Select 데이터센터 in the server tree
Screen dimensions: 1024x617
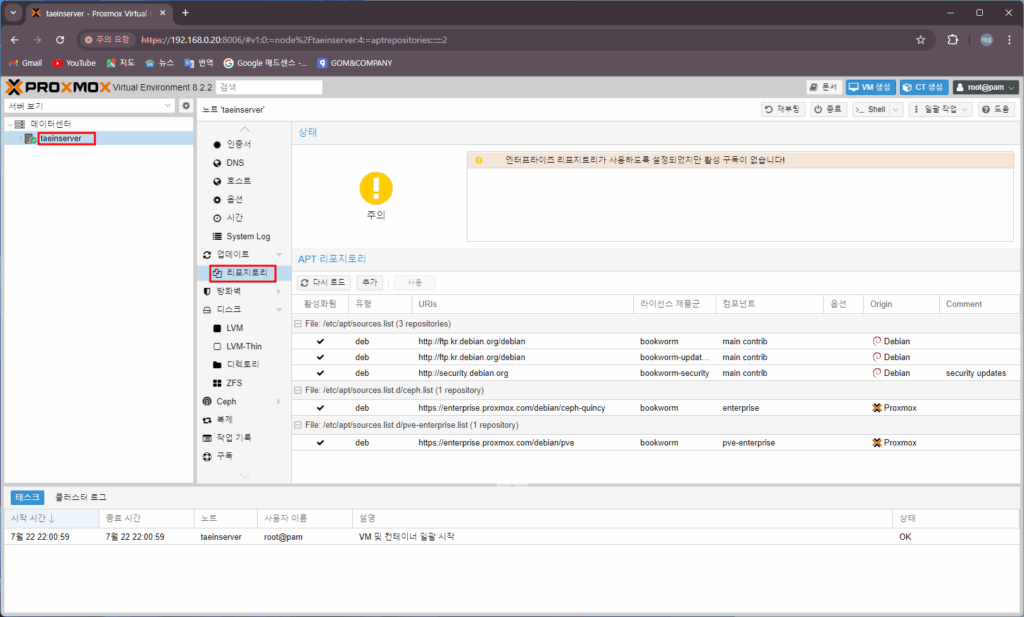tap(51, 124)
